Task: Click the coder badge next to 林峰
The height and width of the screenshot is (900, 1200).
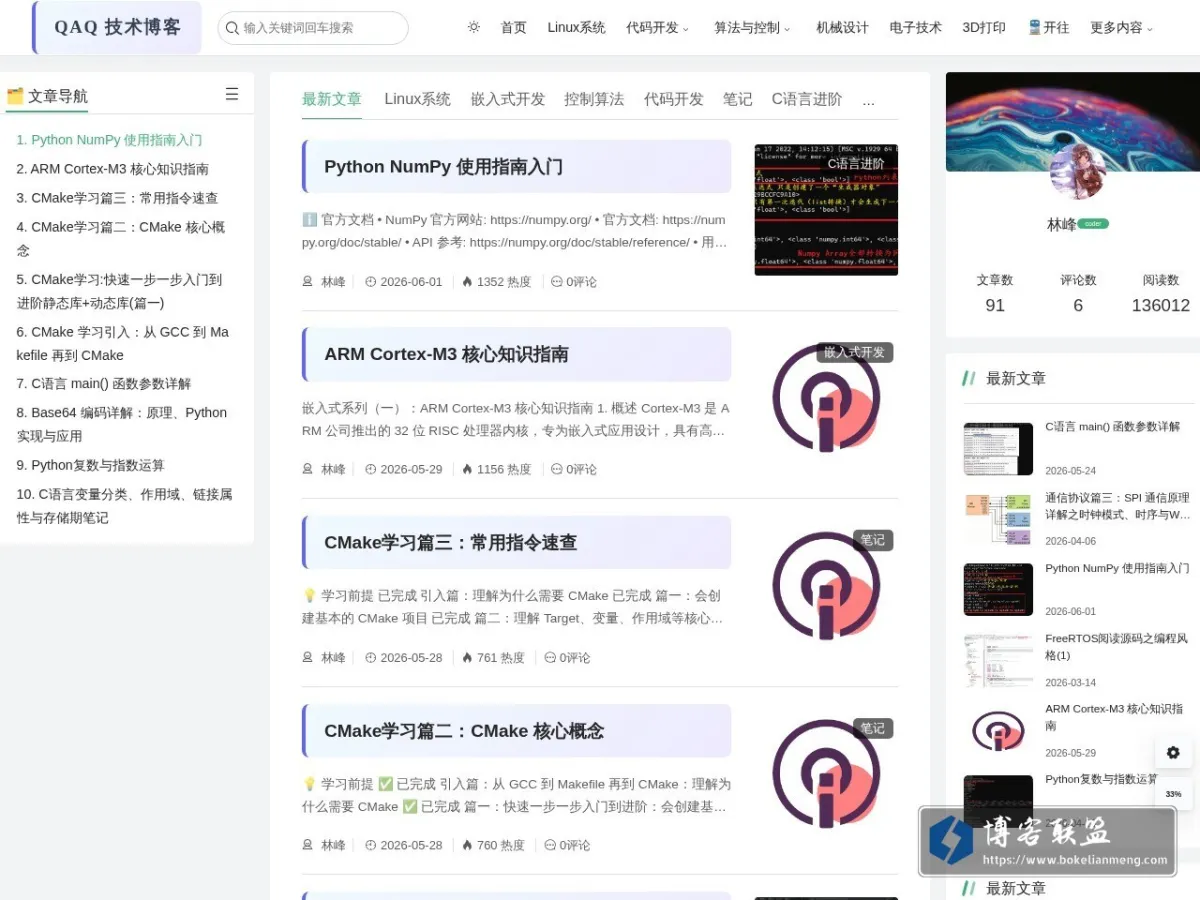Action: tap(1093, 224)
